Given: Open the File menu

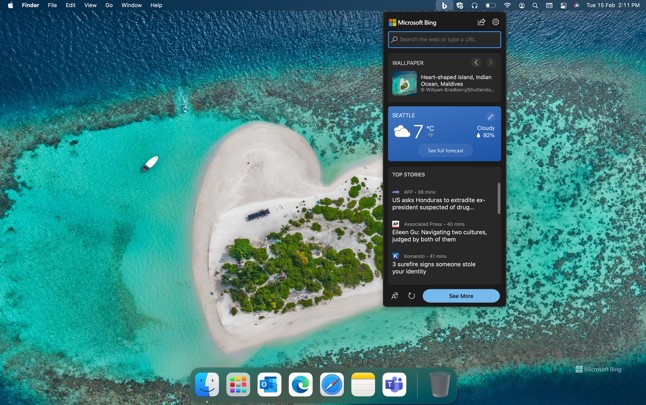Looking at the screenshot, I should (52, 5).
